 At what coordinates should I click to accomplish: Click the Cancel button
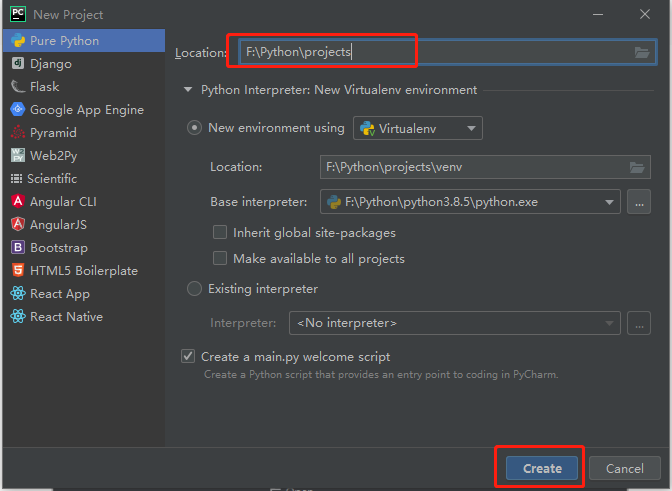[624, 468]
